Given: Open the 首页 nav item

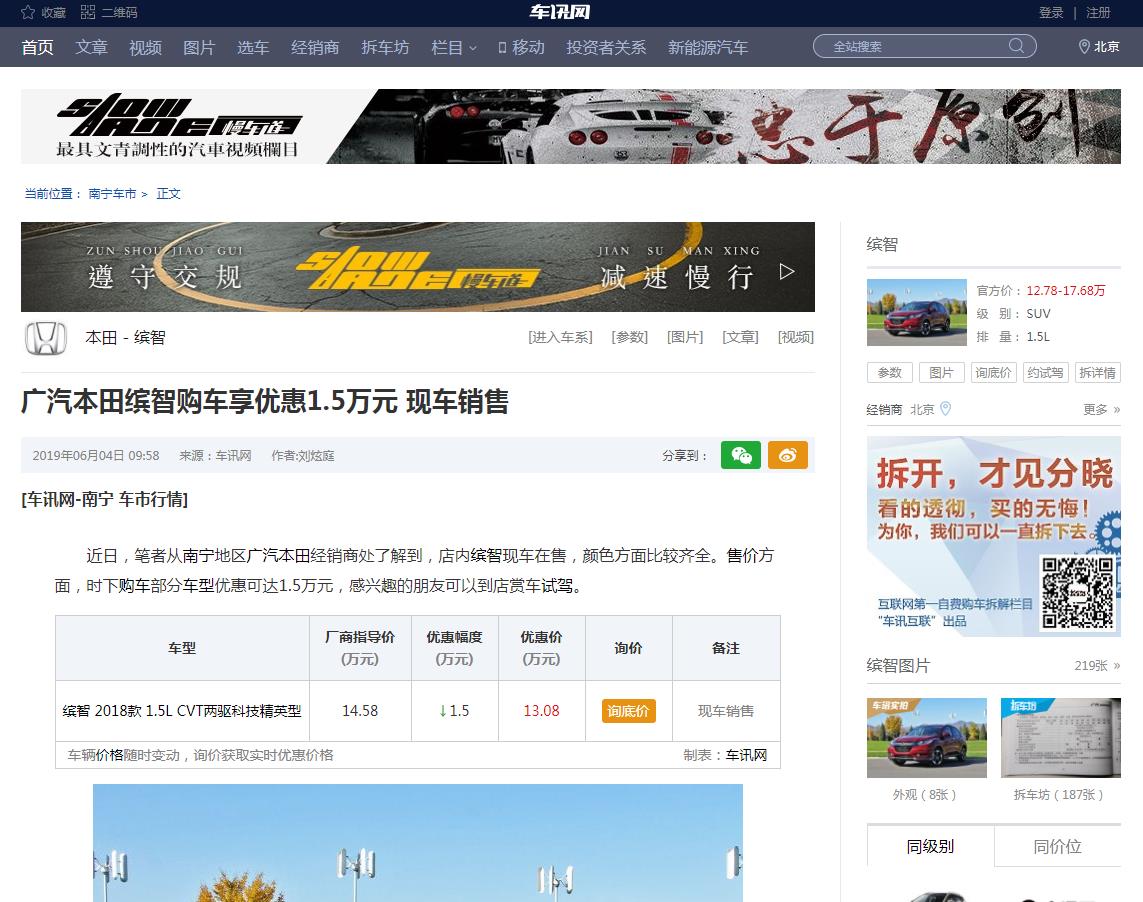Looking at the screenshot, I should point(37,47).
